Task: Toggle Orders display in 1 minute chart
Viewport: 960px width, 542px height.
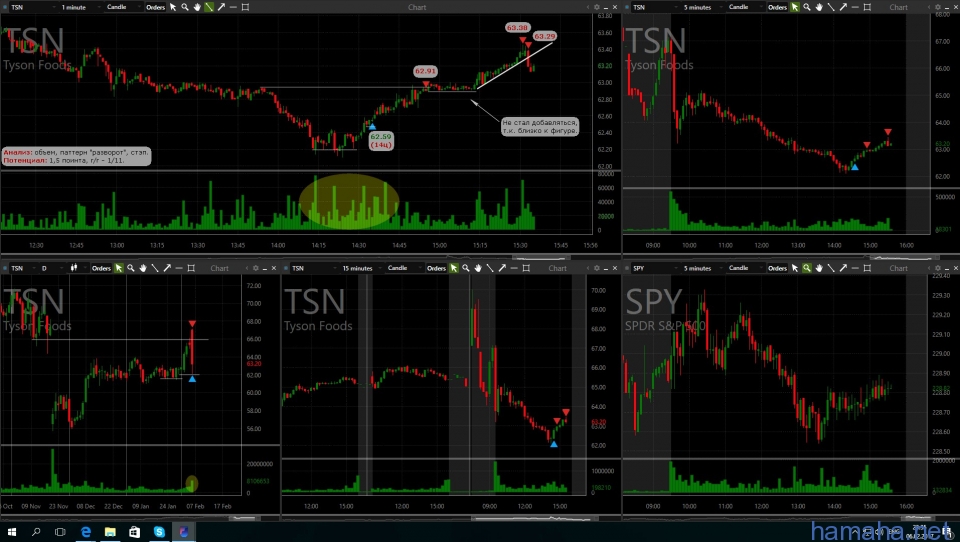Action: pos(156,7)
